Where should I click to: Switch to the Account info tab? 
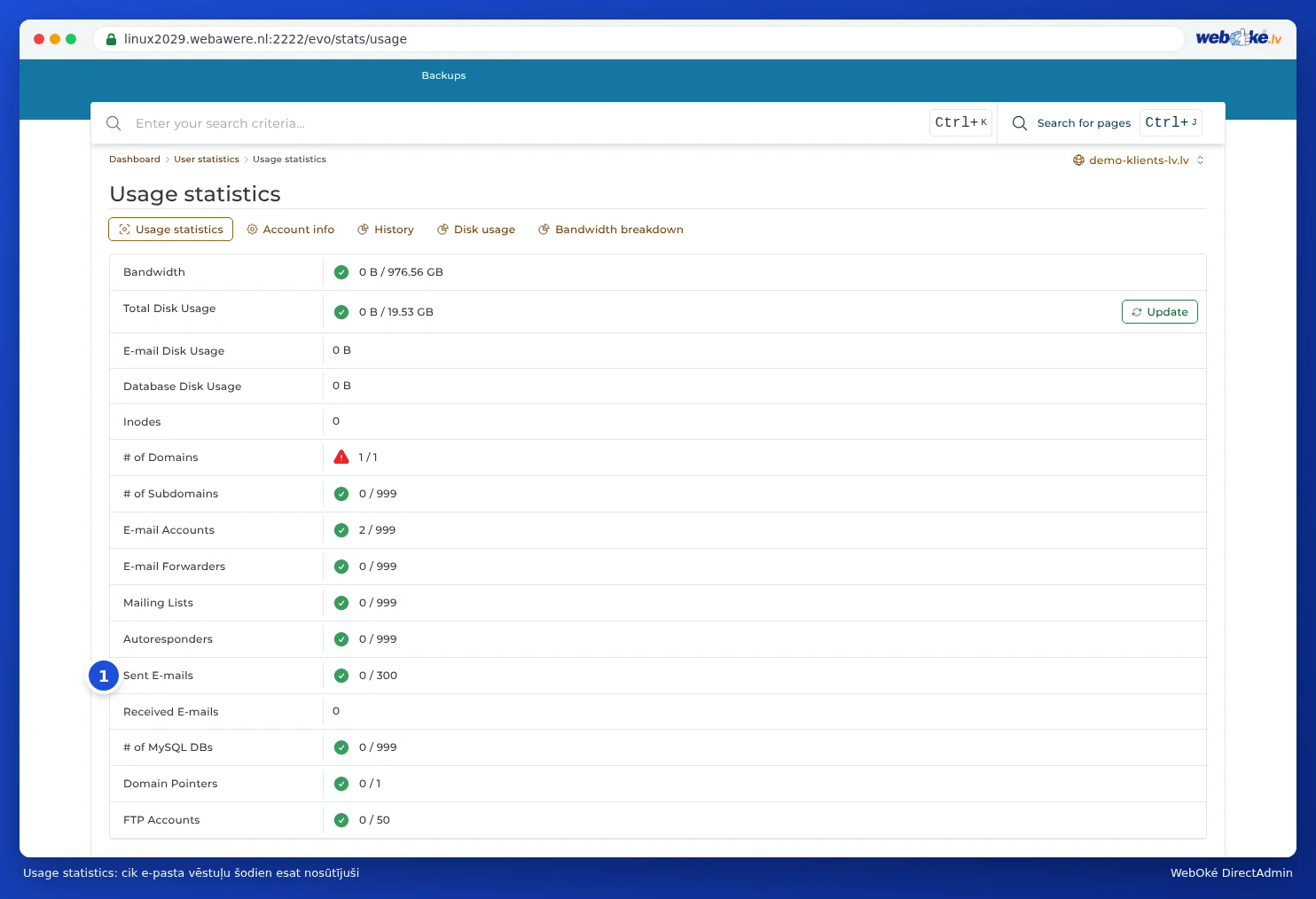pos(290,230)
